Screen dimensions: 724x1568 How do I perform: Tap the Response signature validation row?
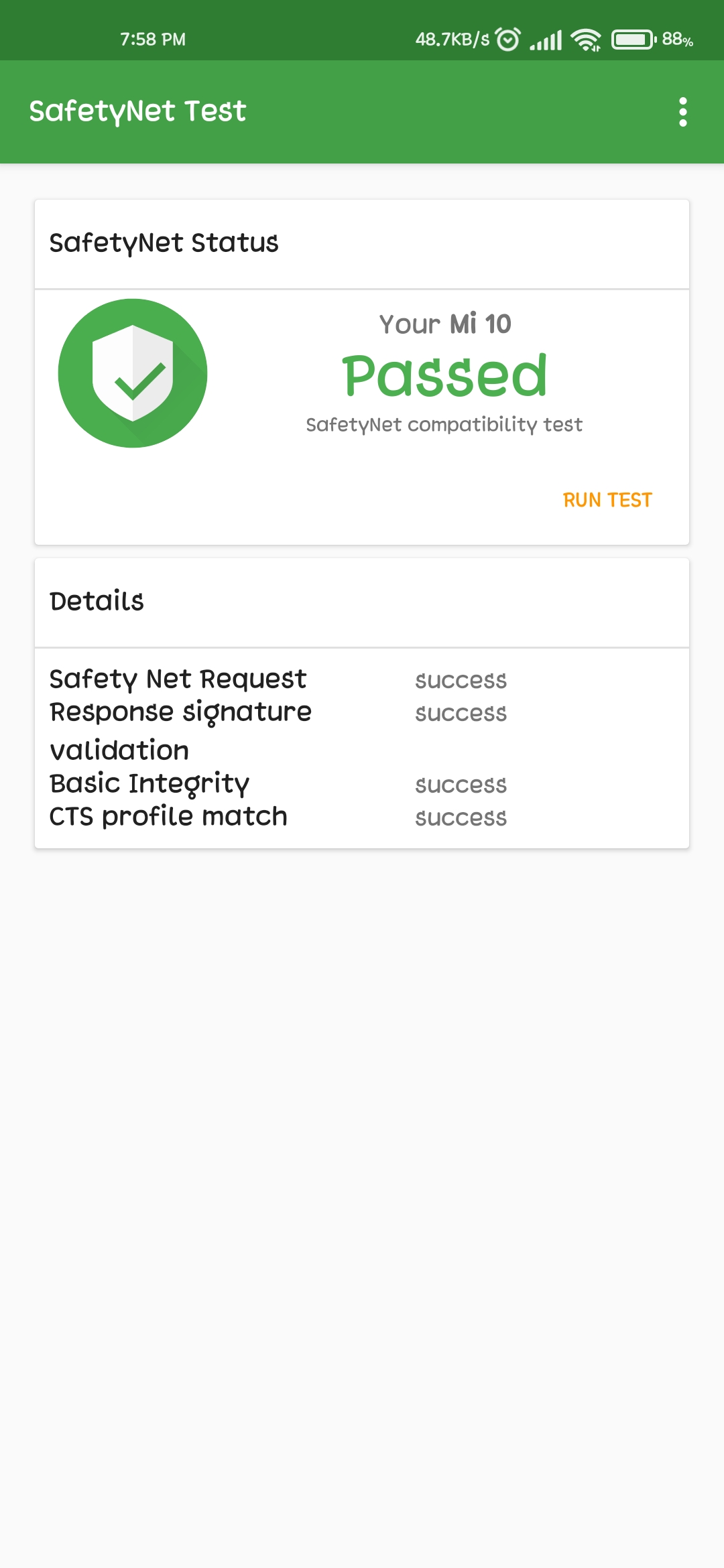[x=362, y=731]
